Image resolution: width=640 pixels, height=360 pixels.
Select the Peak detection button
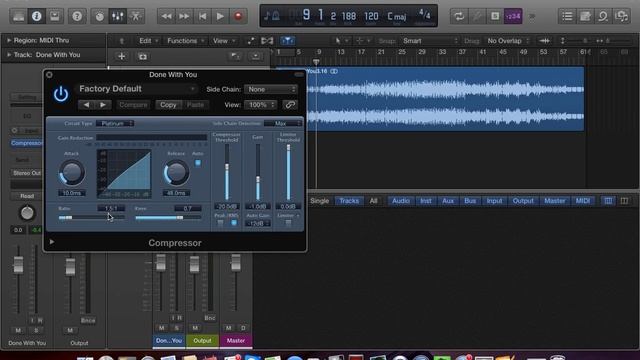coord(220,223)
